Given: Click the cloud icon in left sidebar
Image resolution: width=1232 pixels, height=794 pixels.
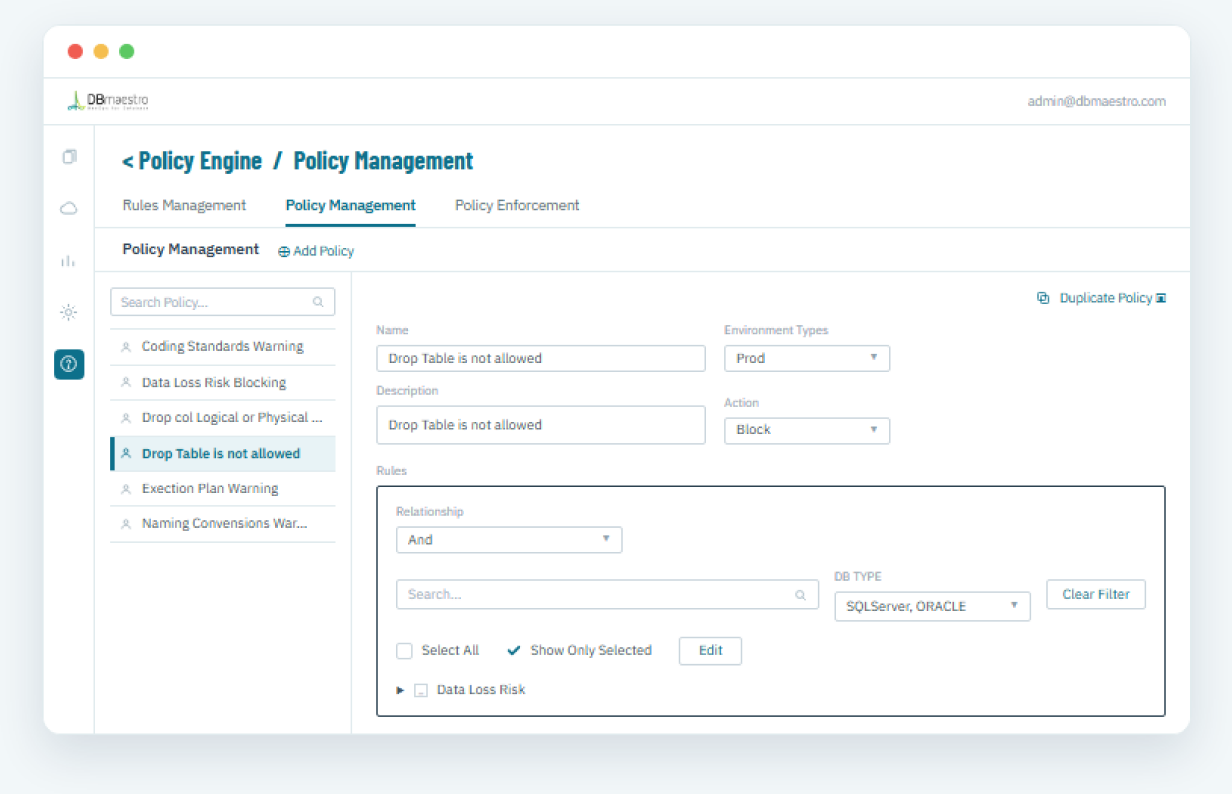Looking at the screenshot, I should 69,208.
